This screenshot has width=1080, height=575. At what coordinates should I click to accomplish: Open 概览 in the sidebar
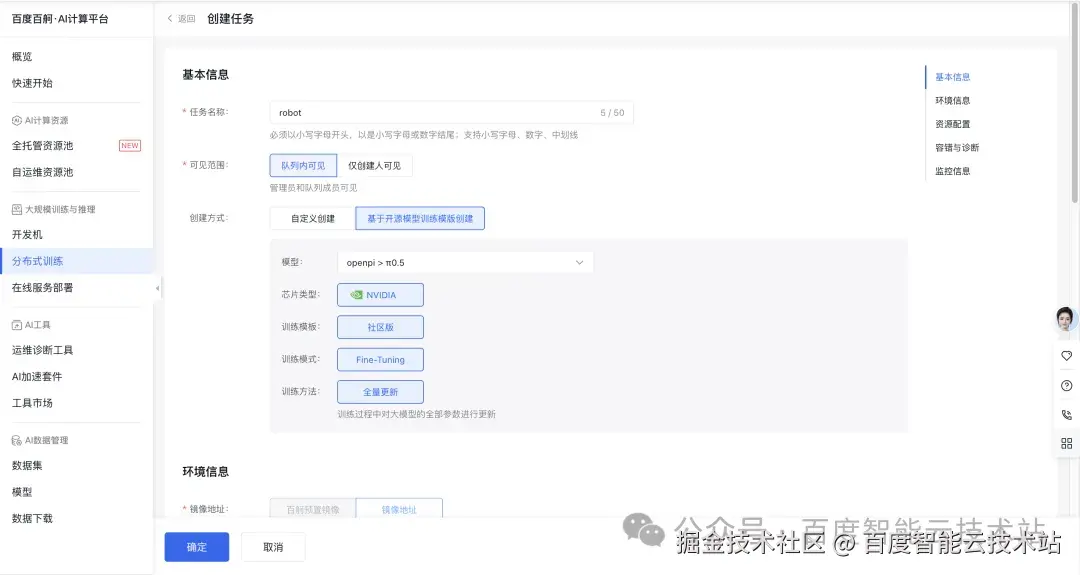coord(22,56)
